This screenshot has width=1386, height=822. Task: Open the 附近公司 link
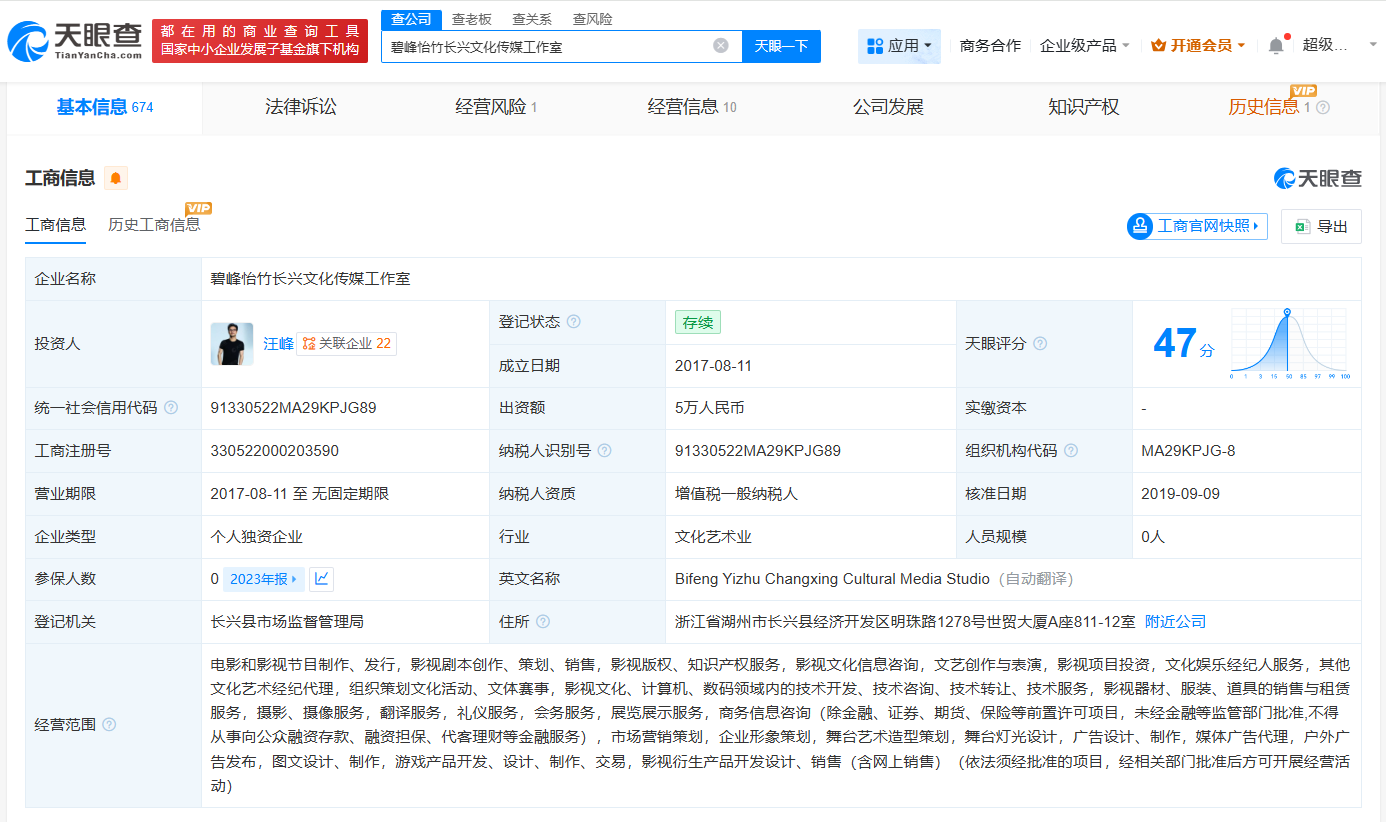point(1174,621)
